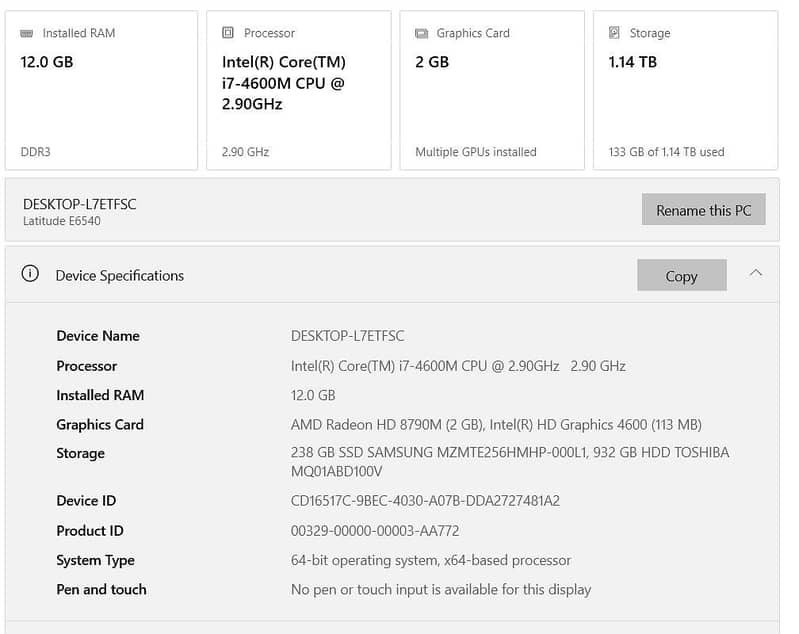Click the 'Device ID' label
This screenshot has height=634, width=799.
click(x=86, y=501)
